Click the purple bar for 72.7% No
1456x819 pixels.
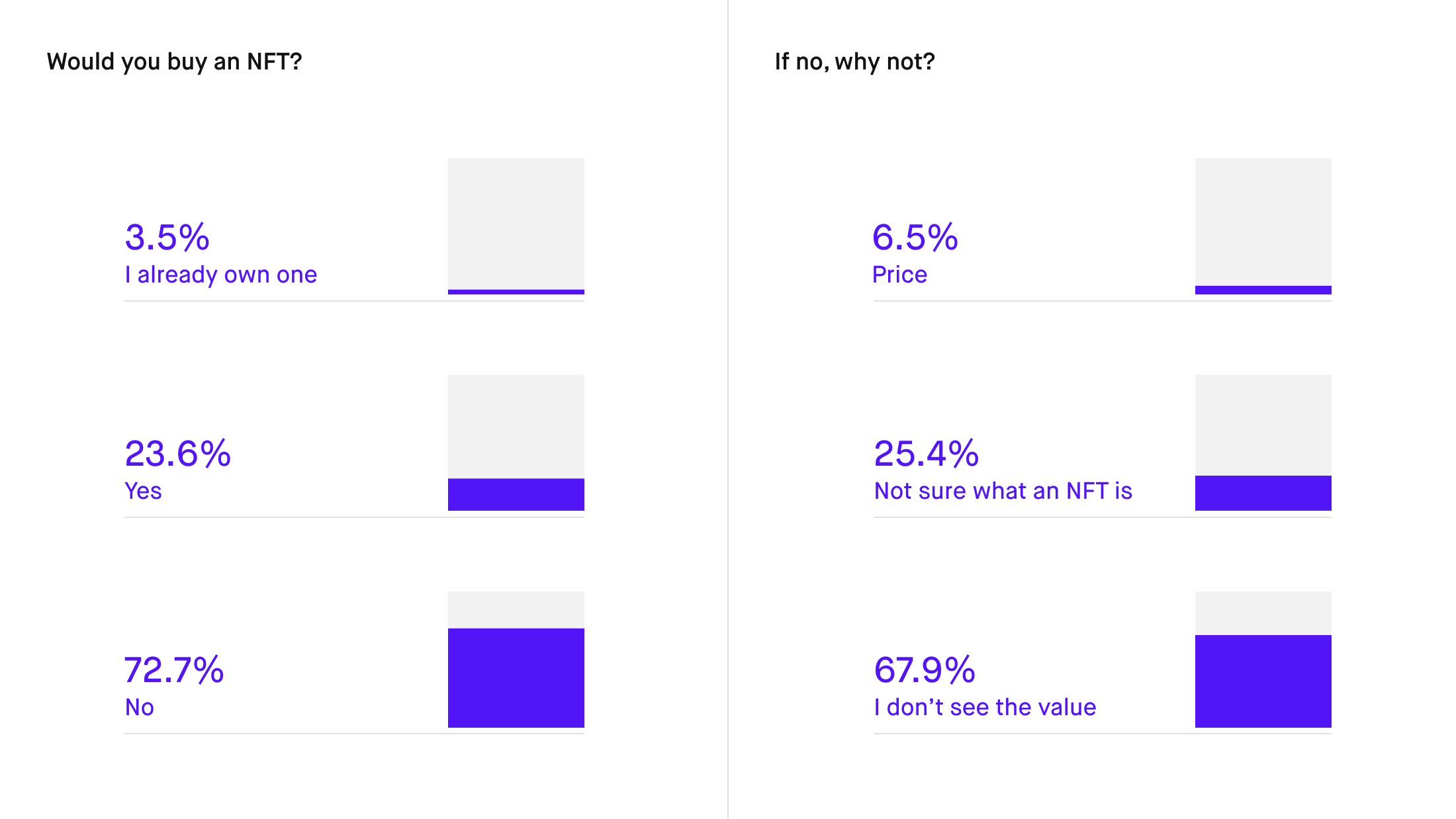pos(516,677)
